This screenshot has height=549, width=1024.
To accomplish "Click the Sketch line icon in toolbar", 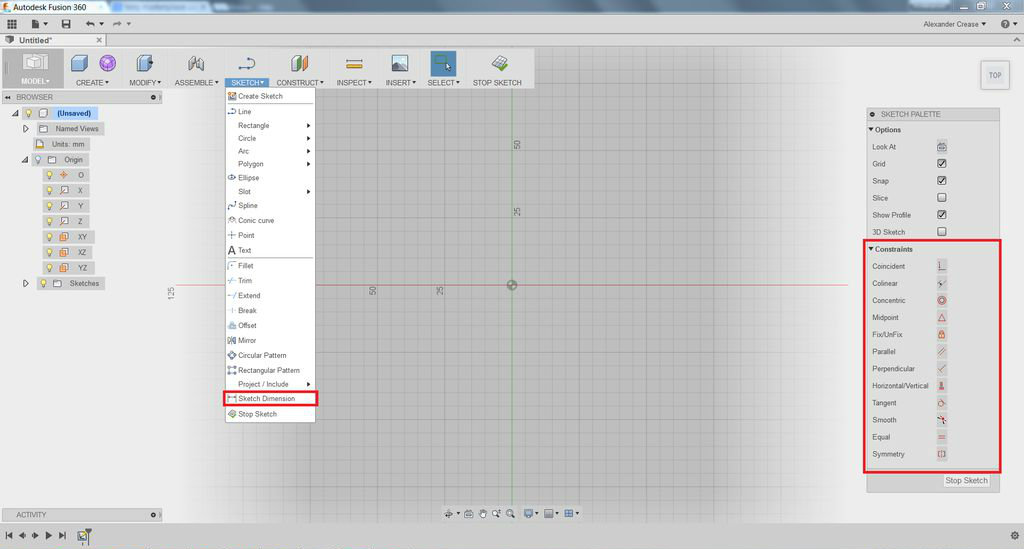I will [x=246, y=63].
